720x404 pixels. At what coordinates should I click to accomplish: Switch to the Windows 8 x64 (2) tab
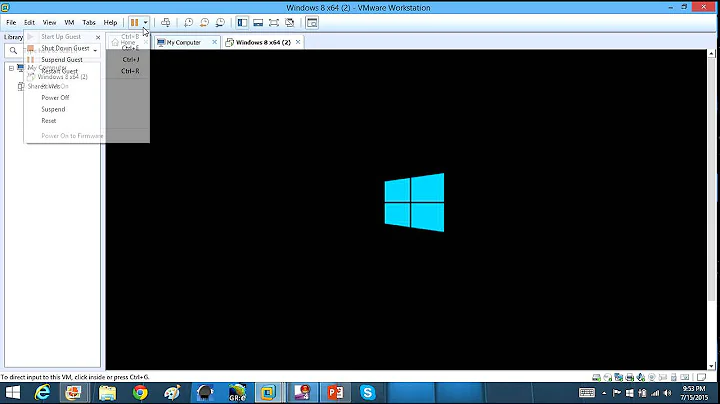(x=263, y=42)
